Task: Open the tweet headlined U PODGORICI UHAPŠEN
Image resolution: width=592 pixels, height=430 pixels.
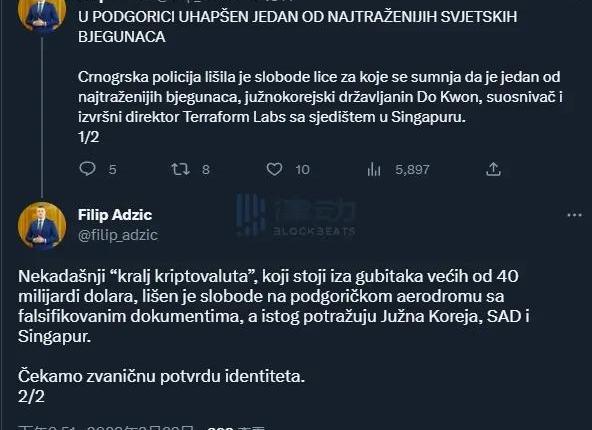Action: coord(298,27)
